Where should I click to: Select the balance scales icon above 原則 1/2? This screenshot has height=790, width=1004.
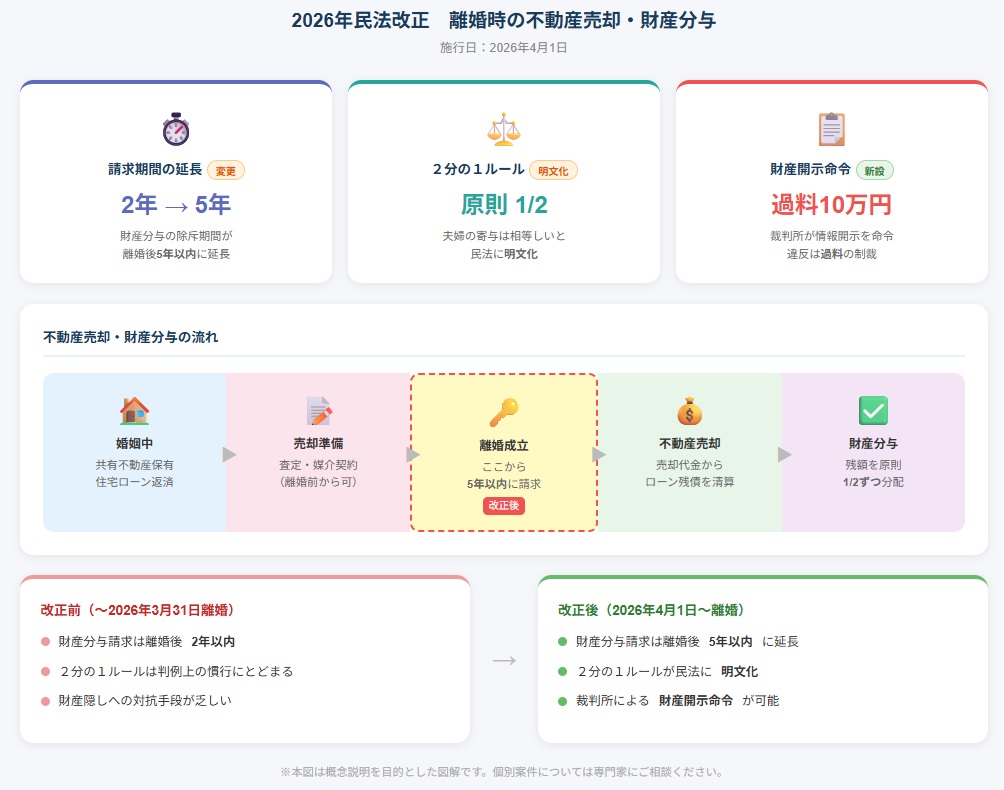point(503,128)
